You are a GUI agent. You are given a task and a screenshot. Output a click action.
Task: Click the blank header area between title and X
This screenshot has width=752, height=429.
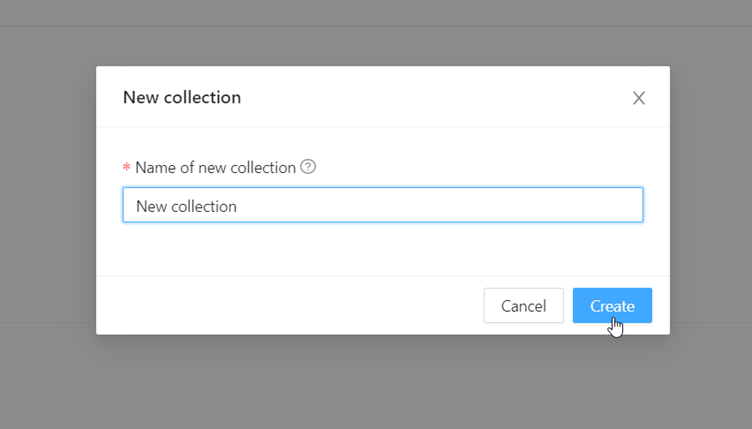click(x=430, y=97)
